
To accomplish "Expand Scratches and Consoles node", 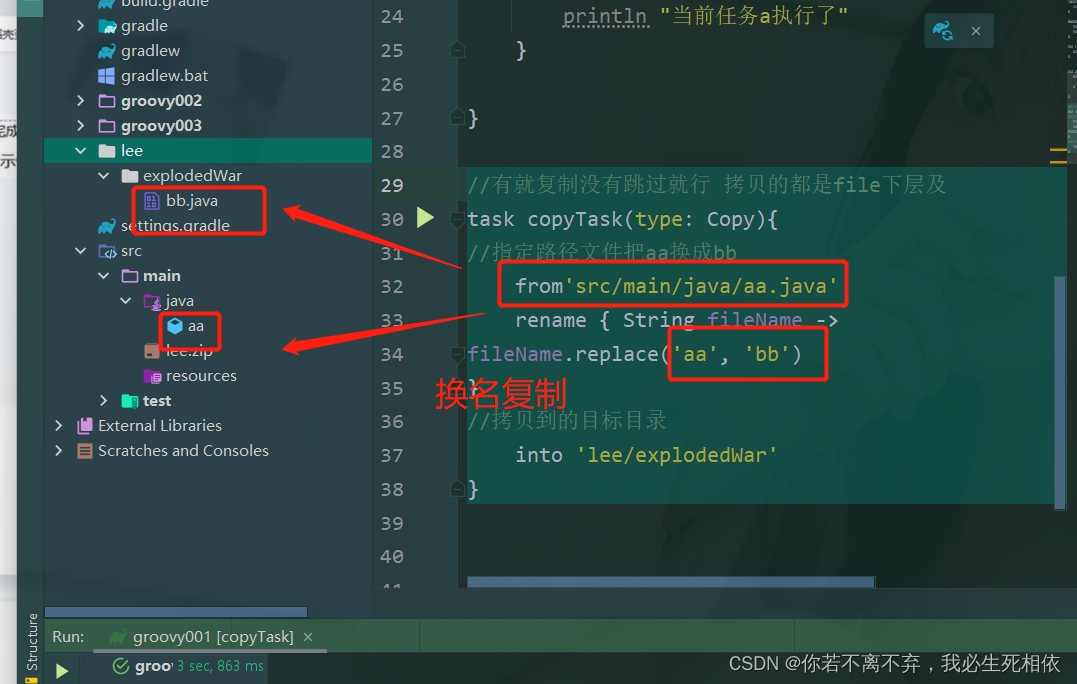I will coord(58,451).
